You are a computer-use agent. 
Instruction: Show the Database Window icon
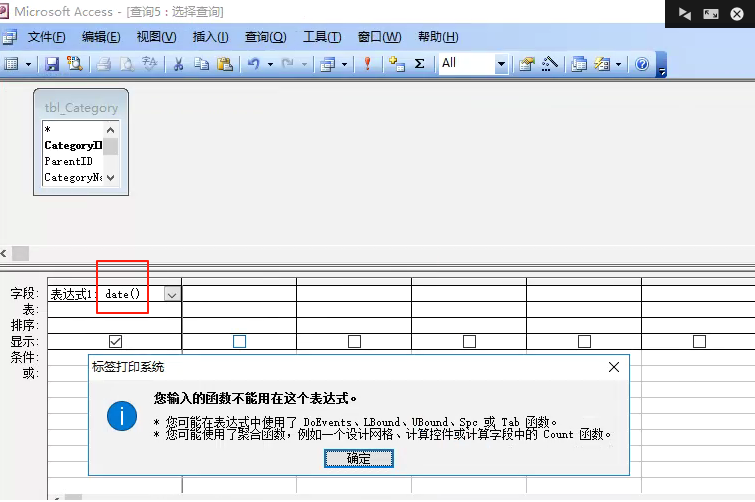point(579,64)
